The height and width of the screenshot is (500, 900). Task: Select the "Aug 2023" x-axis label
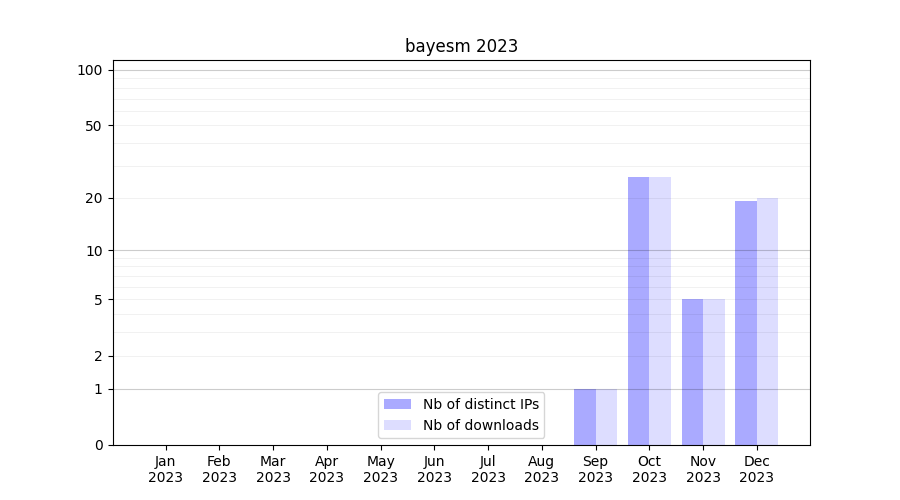(x=542, y=469)
